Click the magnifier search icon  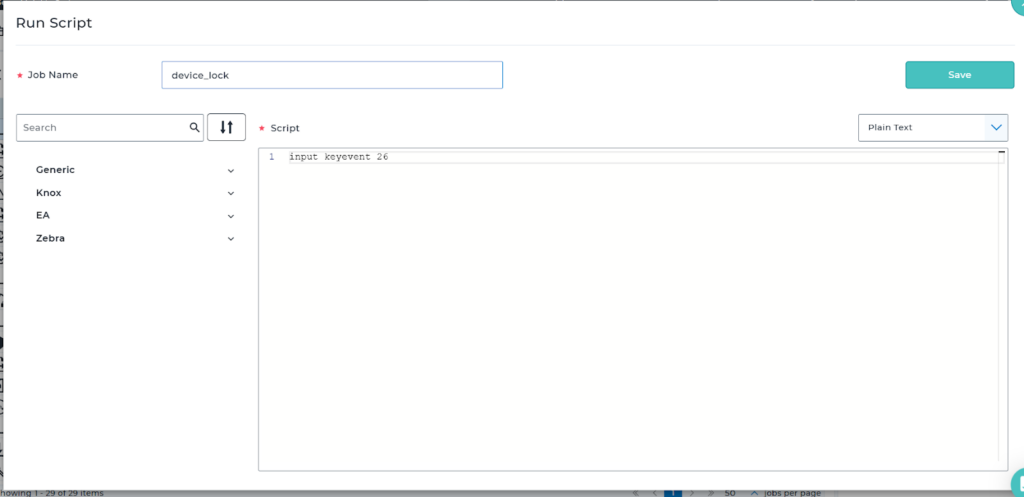pos(195,128)
